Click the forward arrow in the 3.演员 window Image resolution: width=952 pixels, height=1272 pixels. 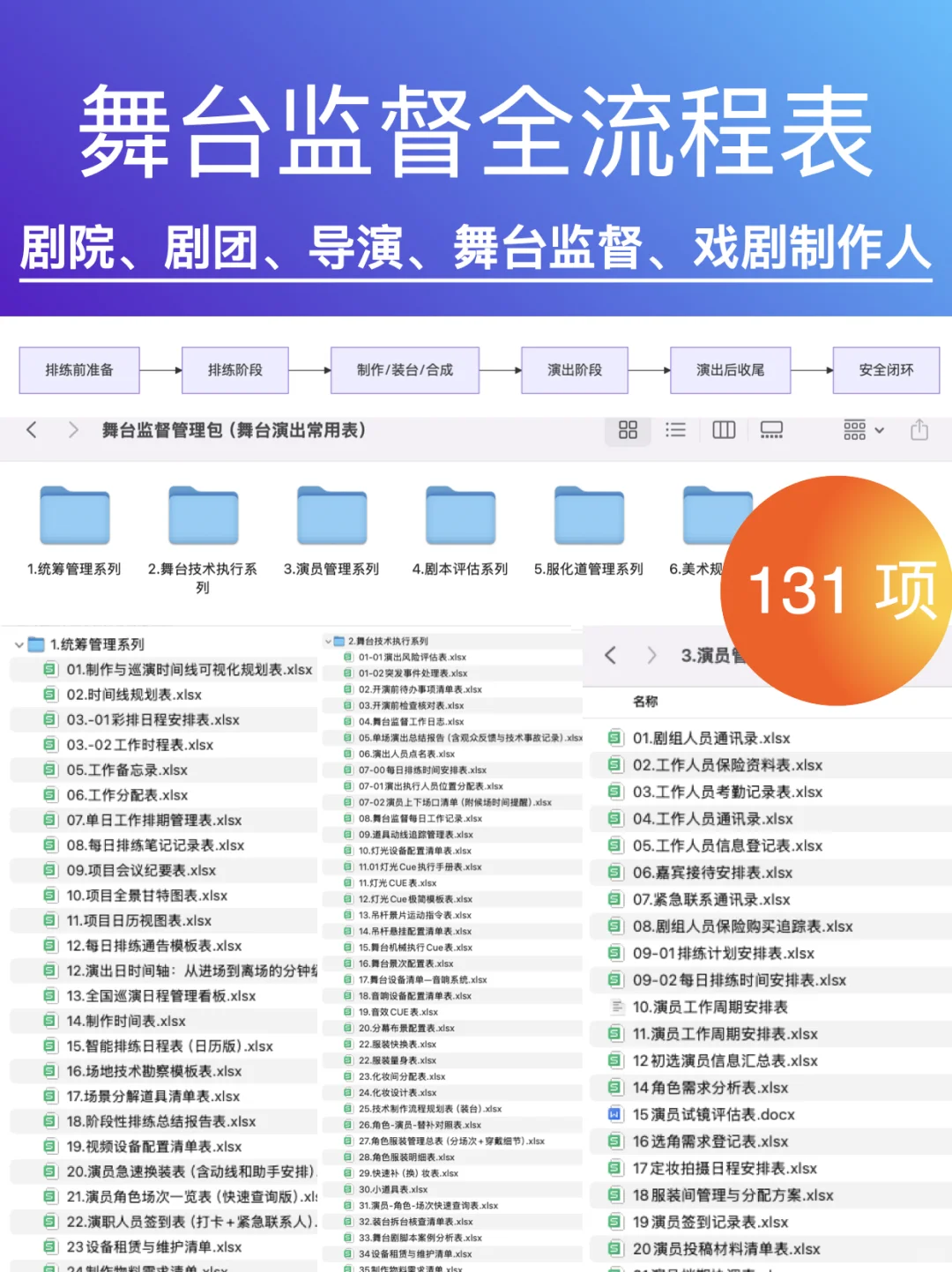tap(651, 655)
